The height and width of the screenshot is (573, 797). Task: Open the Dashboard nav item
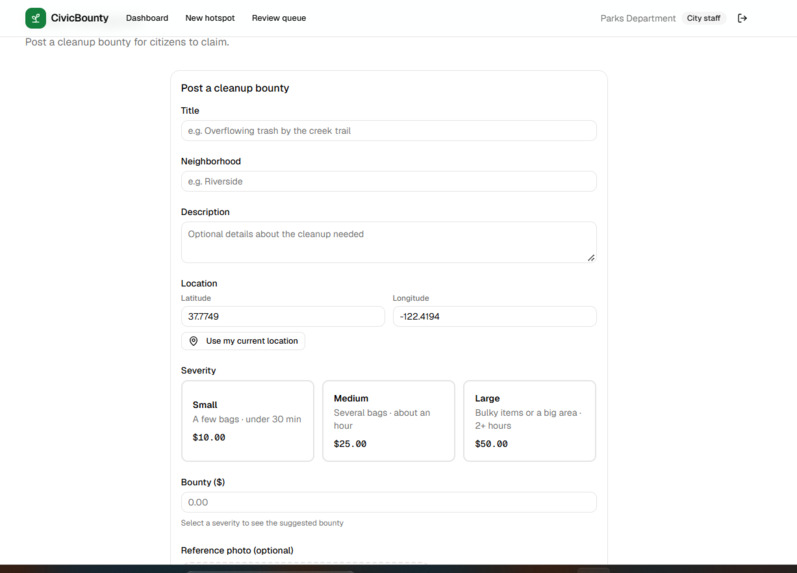click(147, 18)
